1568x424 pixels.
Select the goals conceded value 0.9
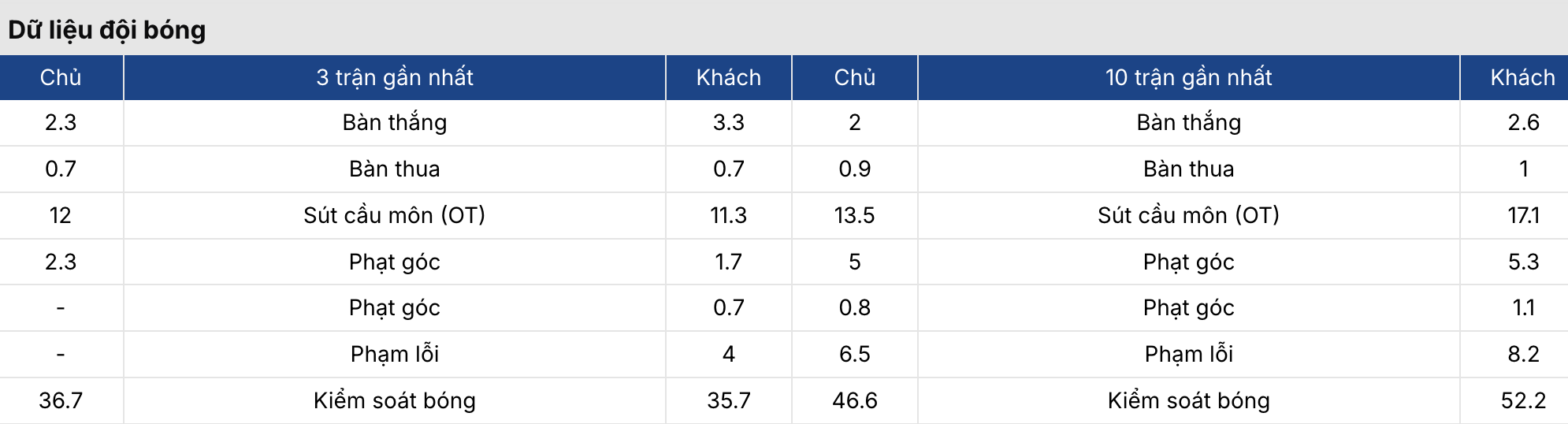[855, 169]
